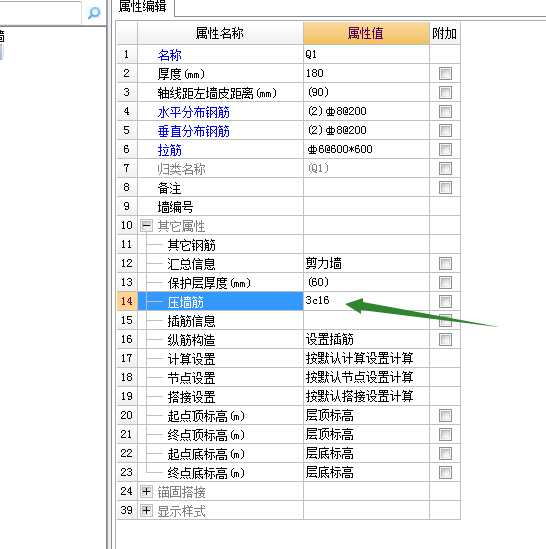Click the 剪力墙 value for 汇总信息
The height and width of the screenshot is (549, 546).
pyautogui.click(x=366, y=263)
